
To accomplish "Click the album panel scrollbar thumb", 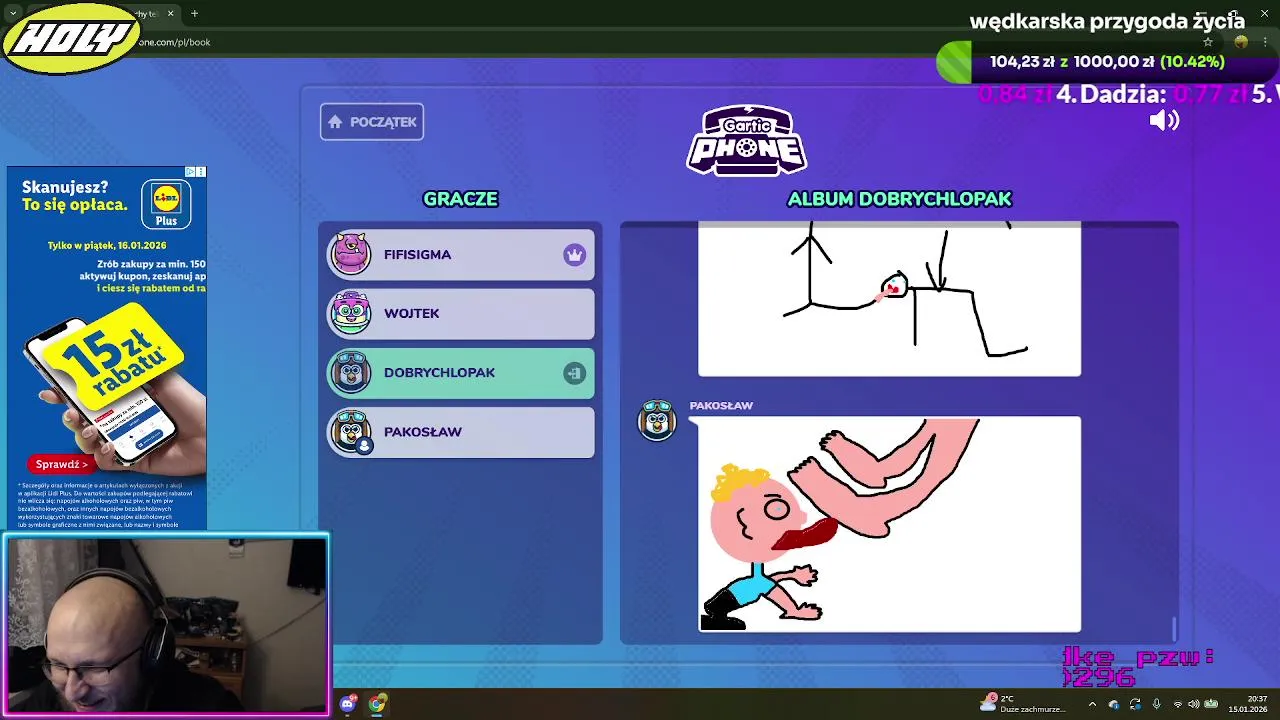I will (x=1174, y=629).
